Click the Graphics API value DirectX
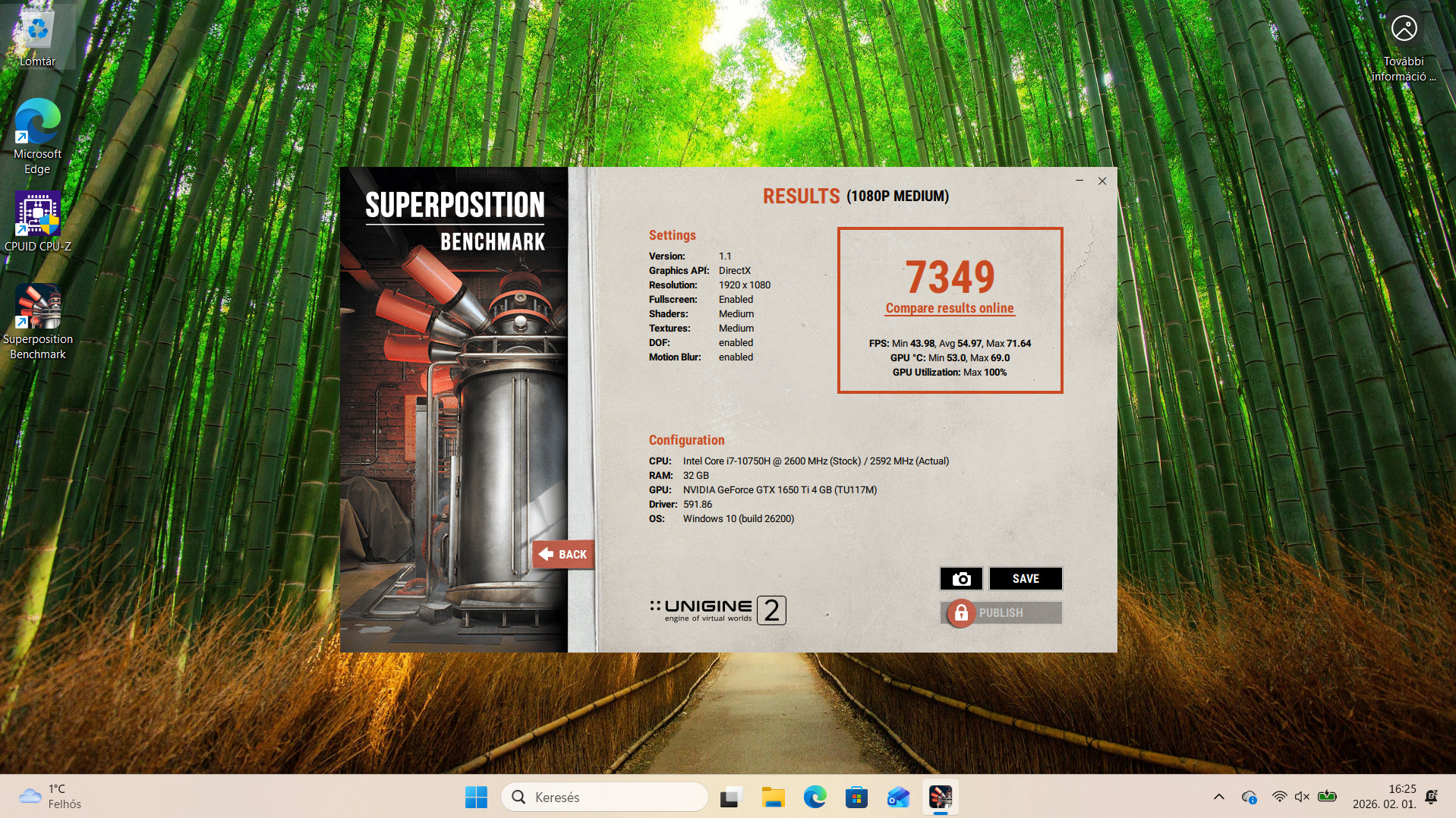This screenshot has height=818, width=1456. (735, 271)
